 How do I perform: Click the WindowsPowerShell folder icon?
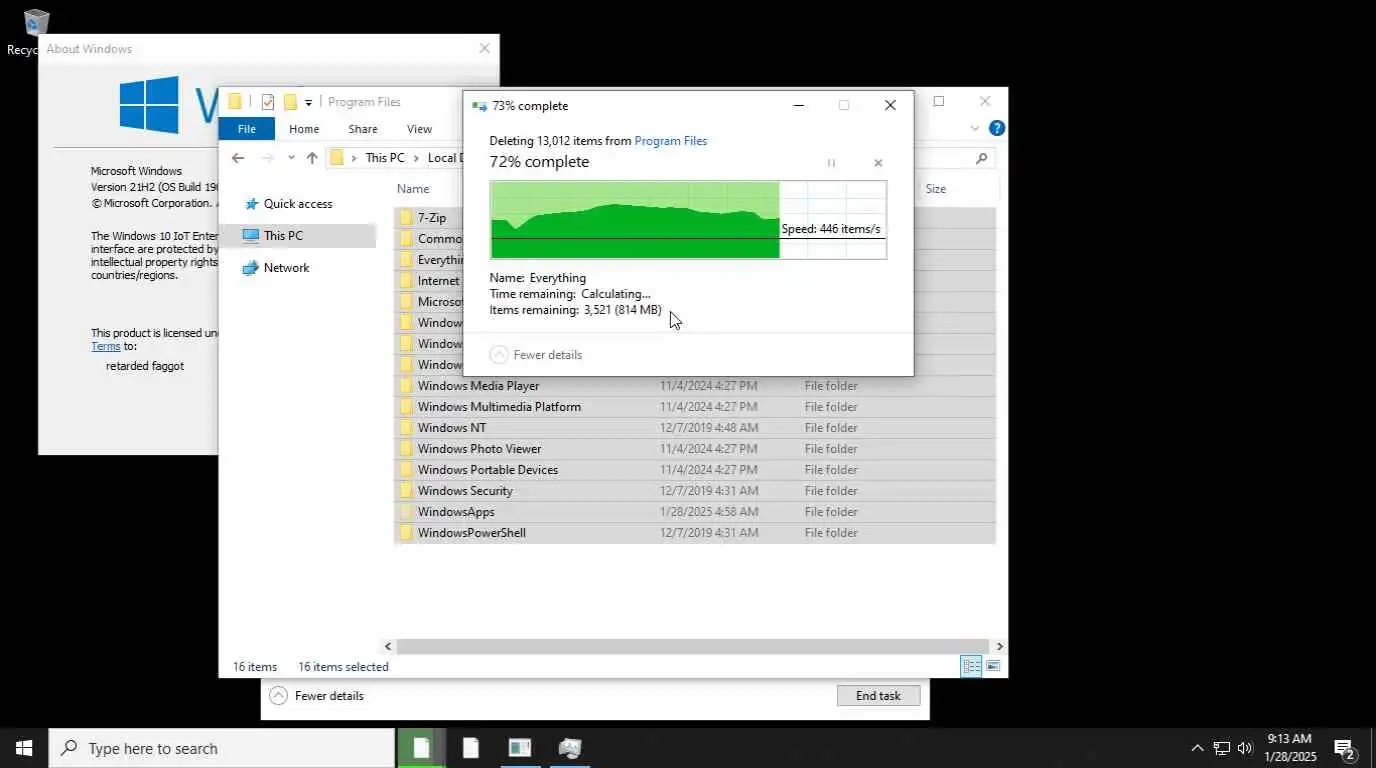click(406, 533)
